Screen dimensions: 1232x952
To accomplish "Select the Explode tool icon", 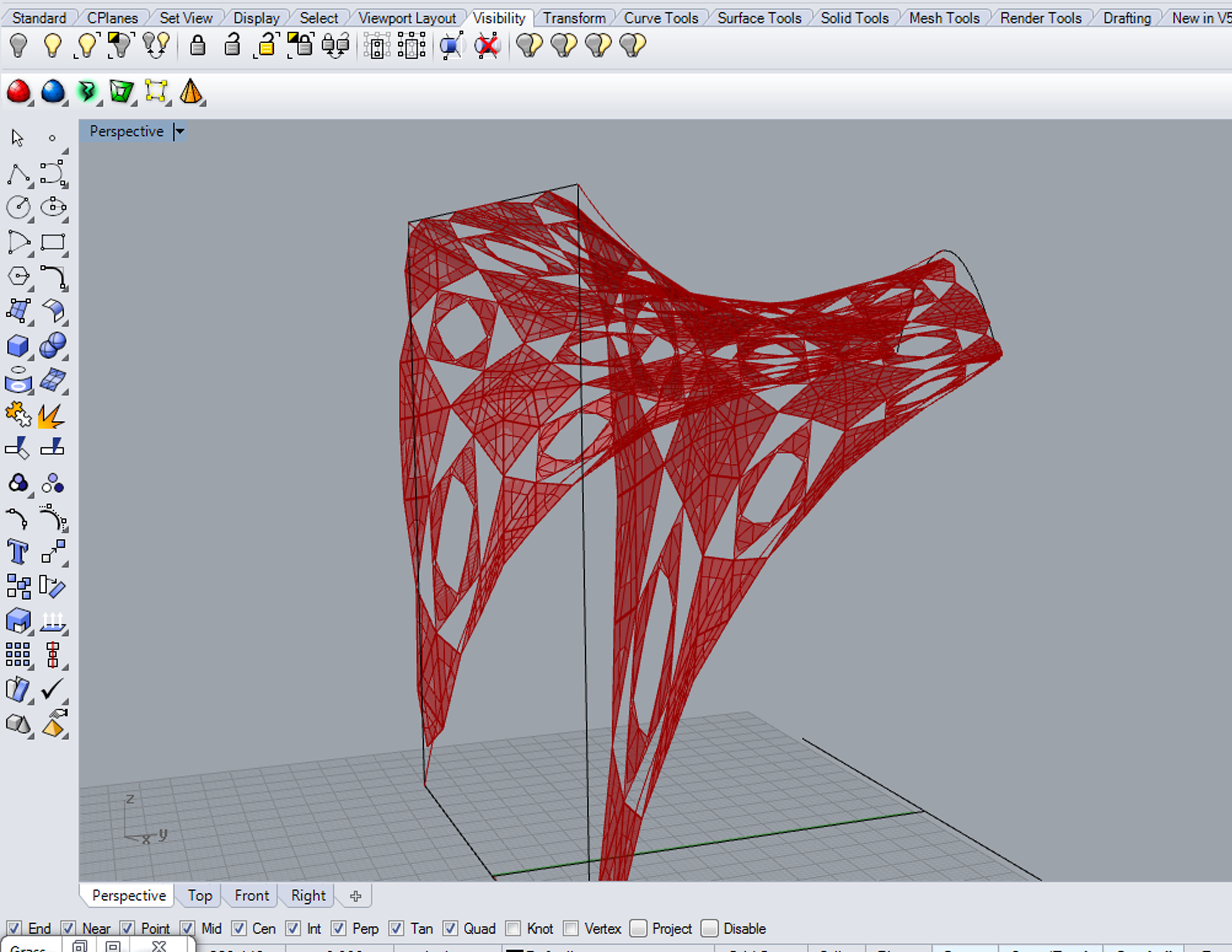I will tap(52, 416).
